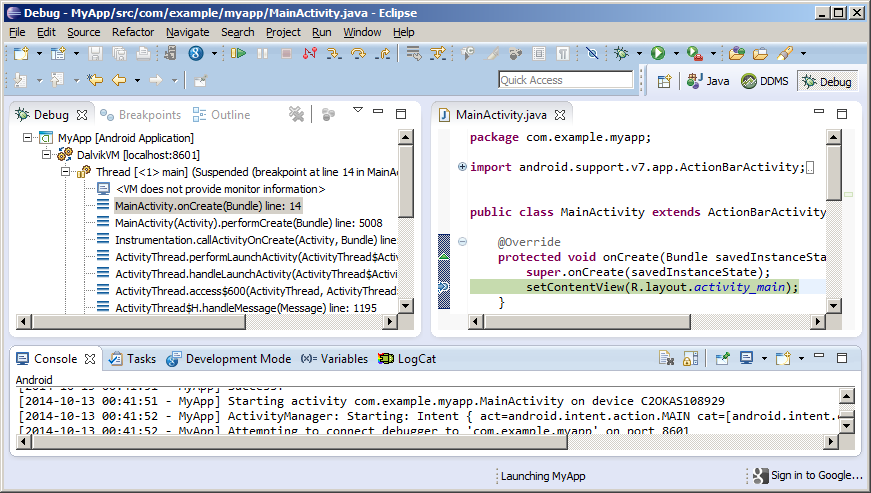The image size is (871, 493).
Task: Open the Refactor menu
Action: click(133, 32)
